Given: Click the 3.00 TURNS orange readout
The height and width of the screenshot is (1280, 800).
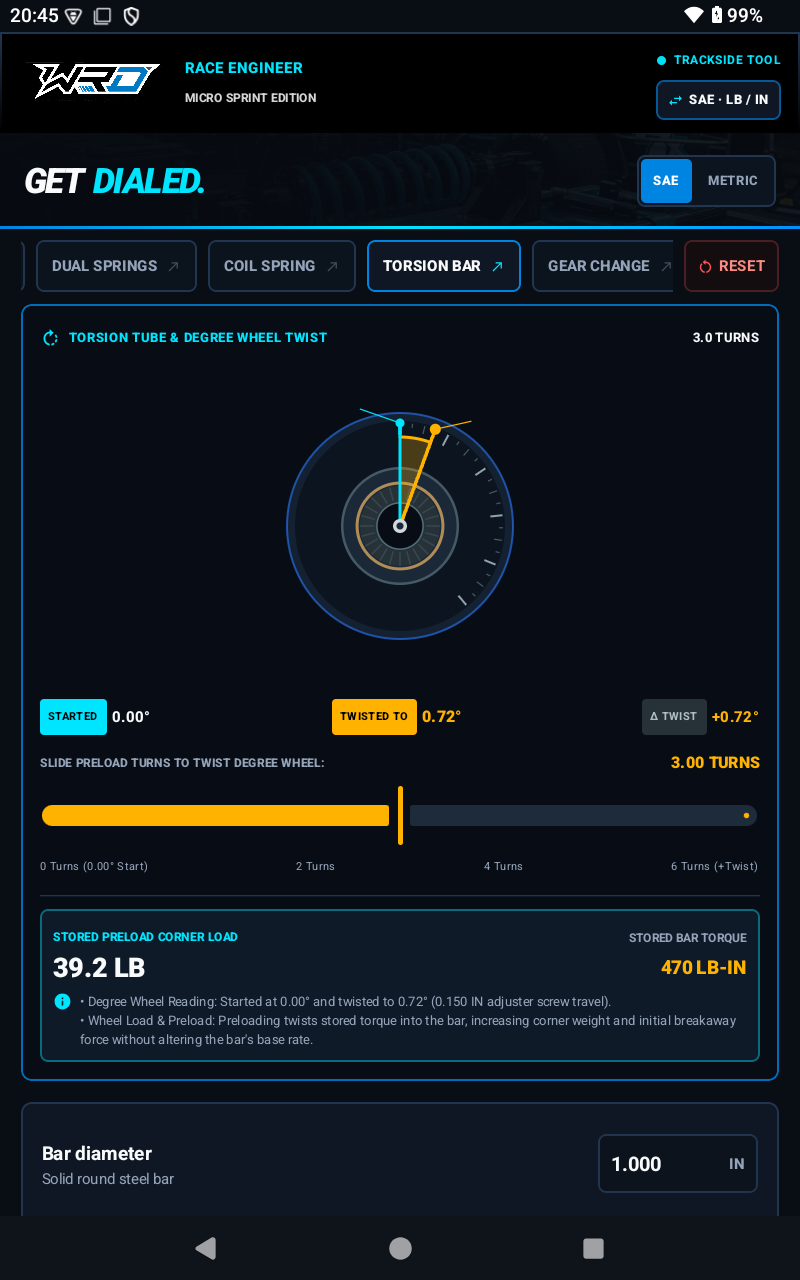Looking at the screenshot, I should pos(715,762).
